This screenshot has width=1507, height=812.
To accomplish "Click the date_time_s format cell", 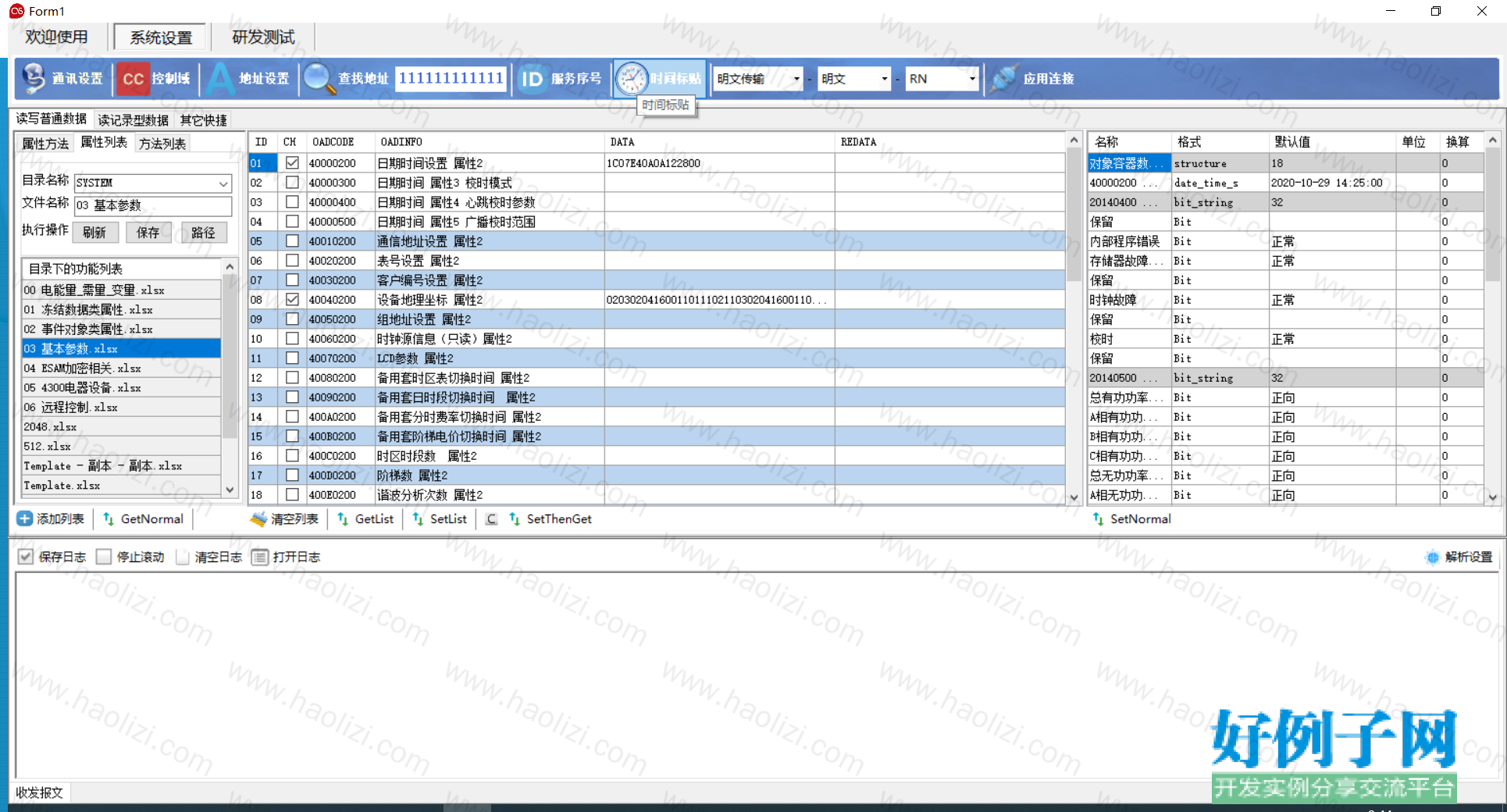I will pos(1220,183).
